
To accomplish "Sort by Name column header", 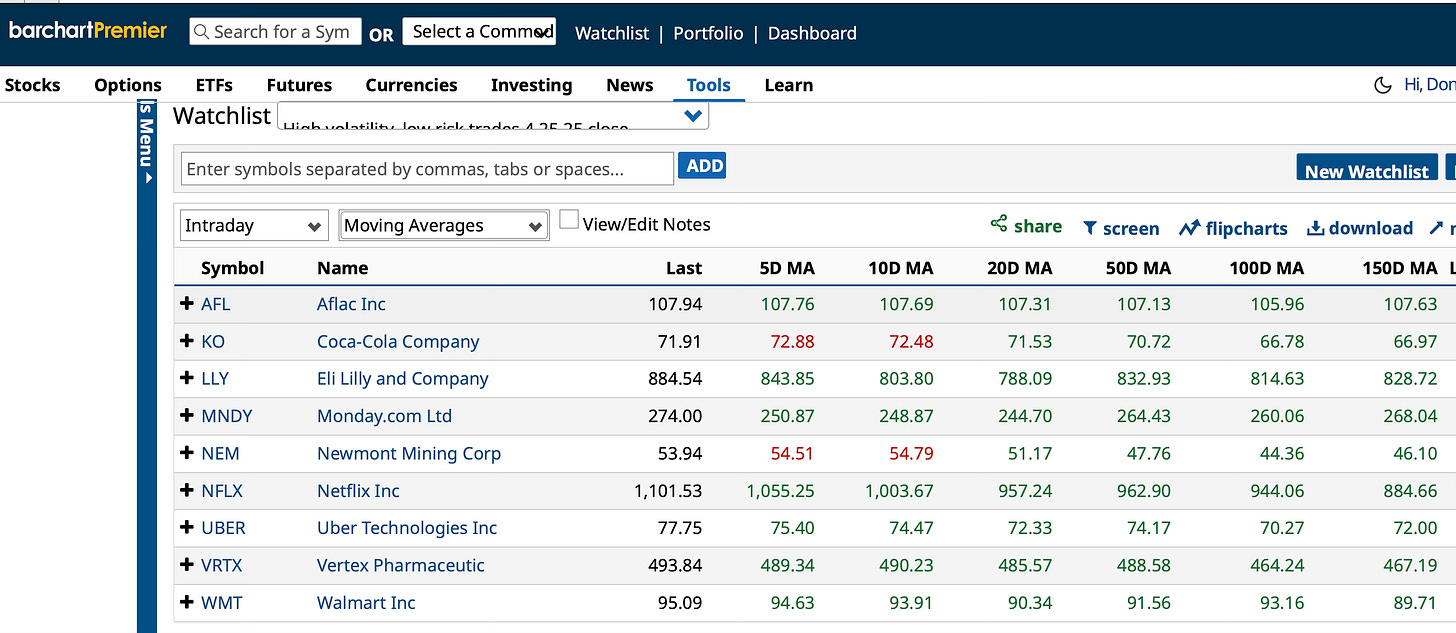I will (342, 268).
